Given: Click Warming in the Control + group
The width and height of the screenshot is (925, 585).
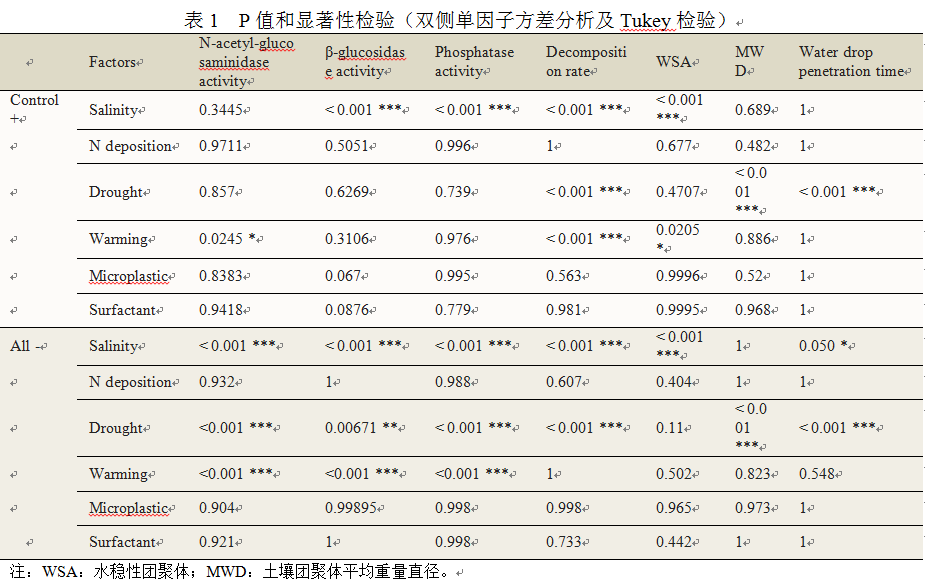Looking at the screenshot, I should [118, 239].
